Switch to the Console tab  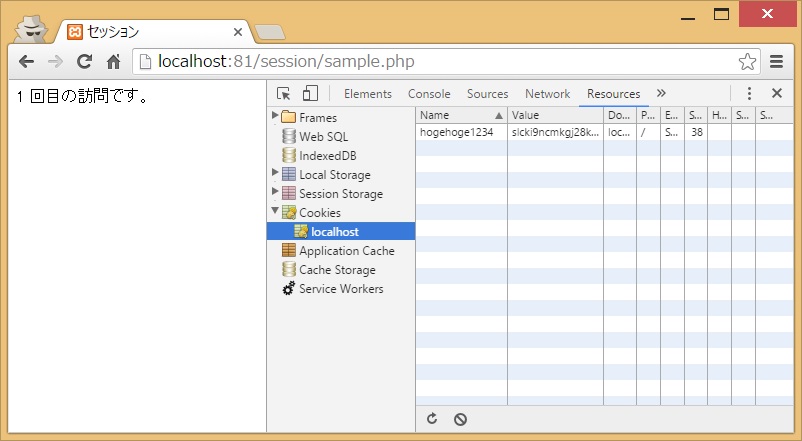429,94
